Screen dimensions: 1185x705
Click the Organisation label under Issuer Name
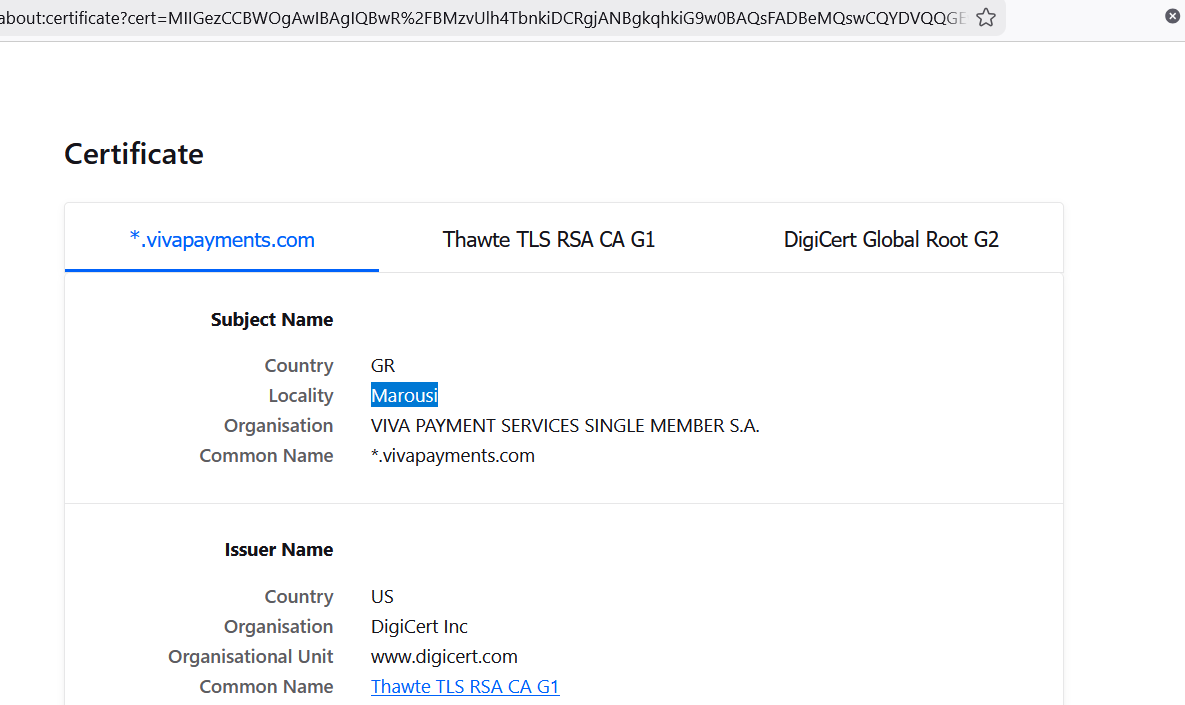(x=279, y=627)
